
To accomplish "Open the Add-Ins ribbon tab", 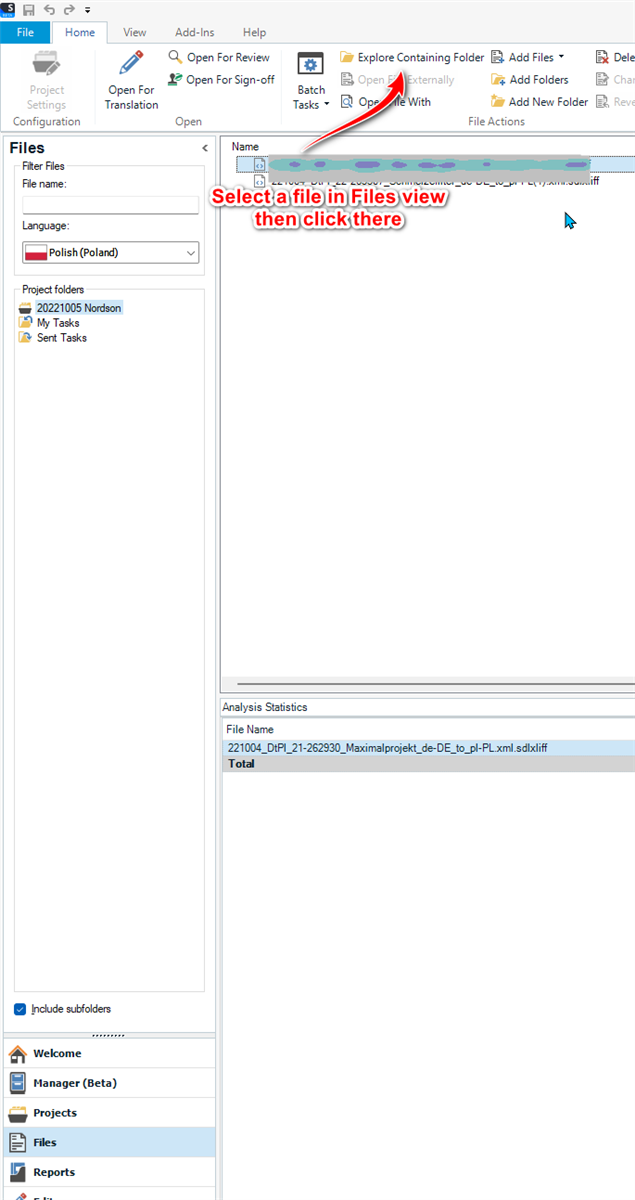I will point(194,32).
